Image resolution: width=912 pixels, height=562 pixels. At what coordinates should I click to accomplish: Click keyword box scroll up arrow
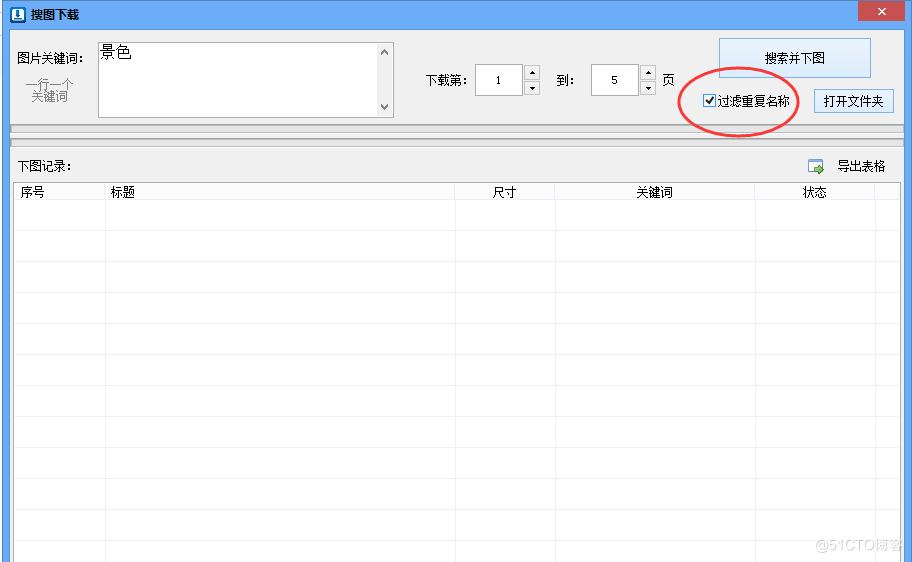point(384,52)
